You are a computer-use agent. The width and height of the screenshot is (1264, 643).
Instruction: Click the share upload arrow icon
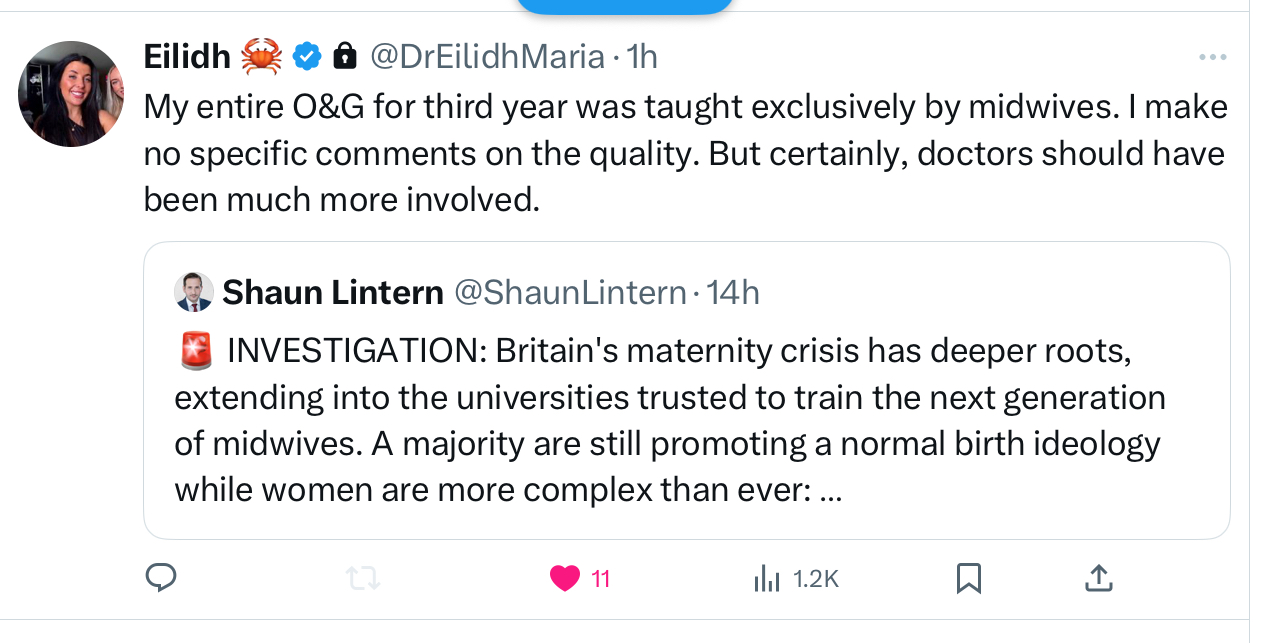[x=1098, y=577]
